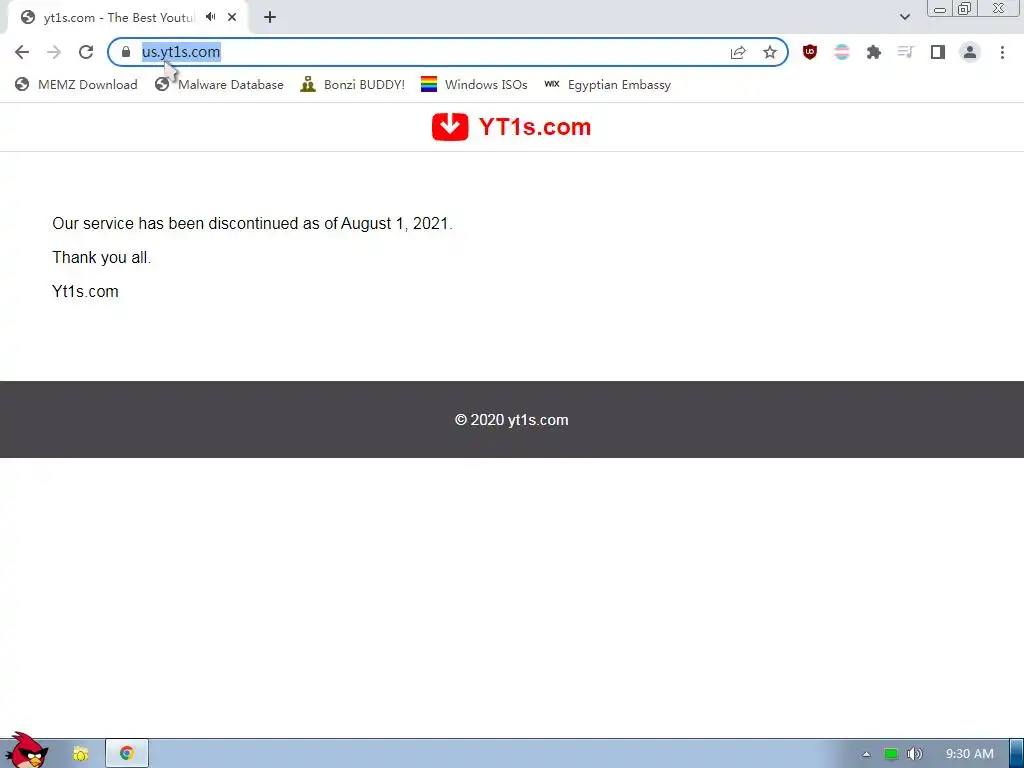Open Egyptian Embassy bookmark
1024x768 pixels.
pos(607,84)
